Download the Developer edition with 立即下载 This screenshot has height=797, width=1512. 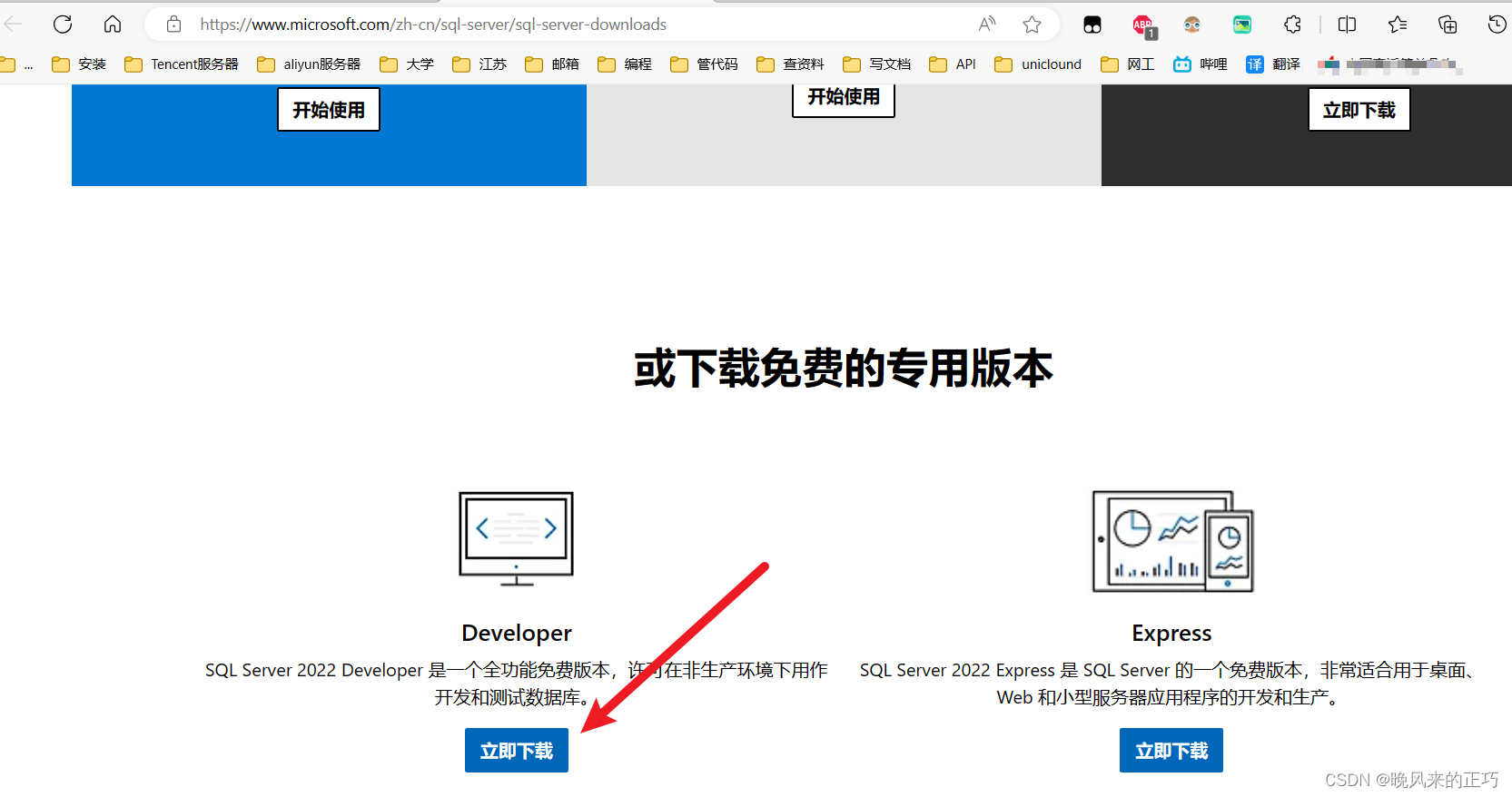517,751
